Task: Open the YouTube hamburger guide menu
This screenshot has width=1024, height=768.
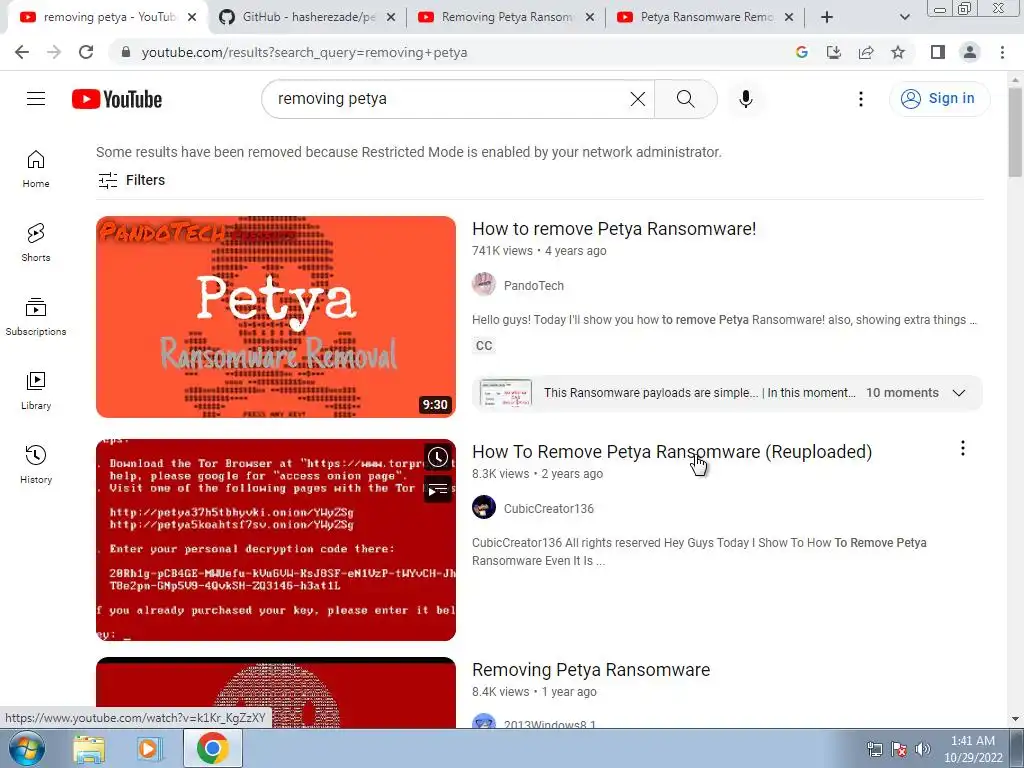Action: coord(36,99)
